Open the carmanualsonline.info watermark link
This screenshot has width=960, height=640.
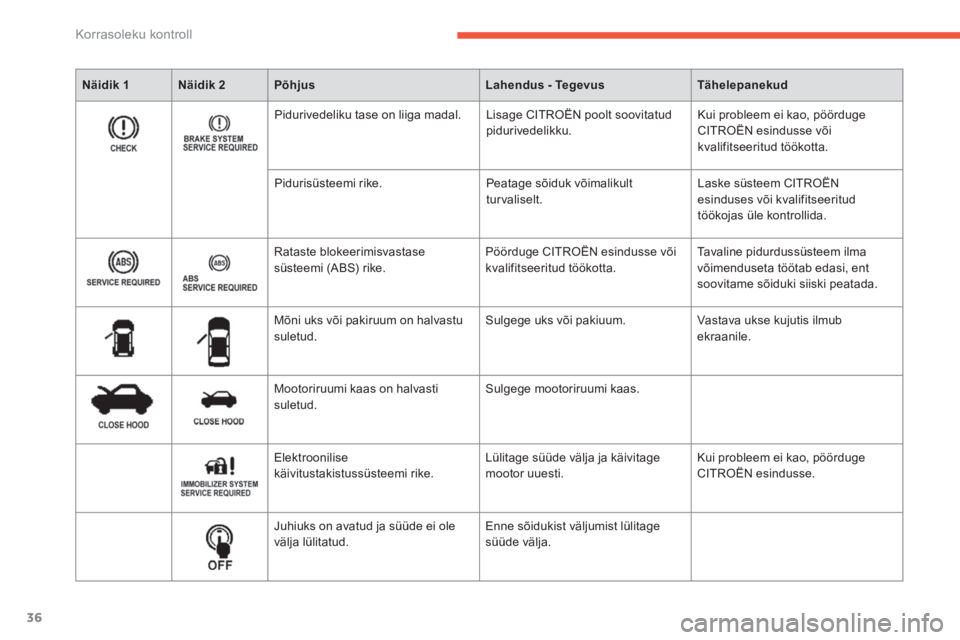pyautogui.click(x=811, y=623)
